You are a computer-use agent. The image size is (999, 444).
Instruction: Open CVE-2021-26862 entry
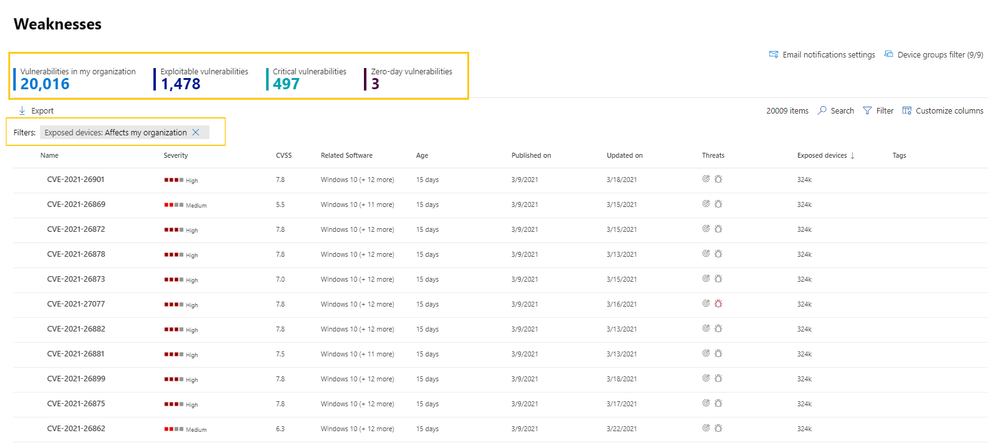pos(76,430)
